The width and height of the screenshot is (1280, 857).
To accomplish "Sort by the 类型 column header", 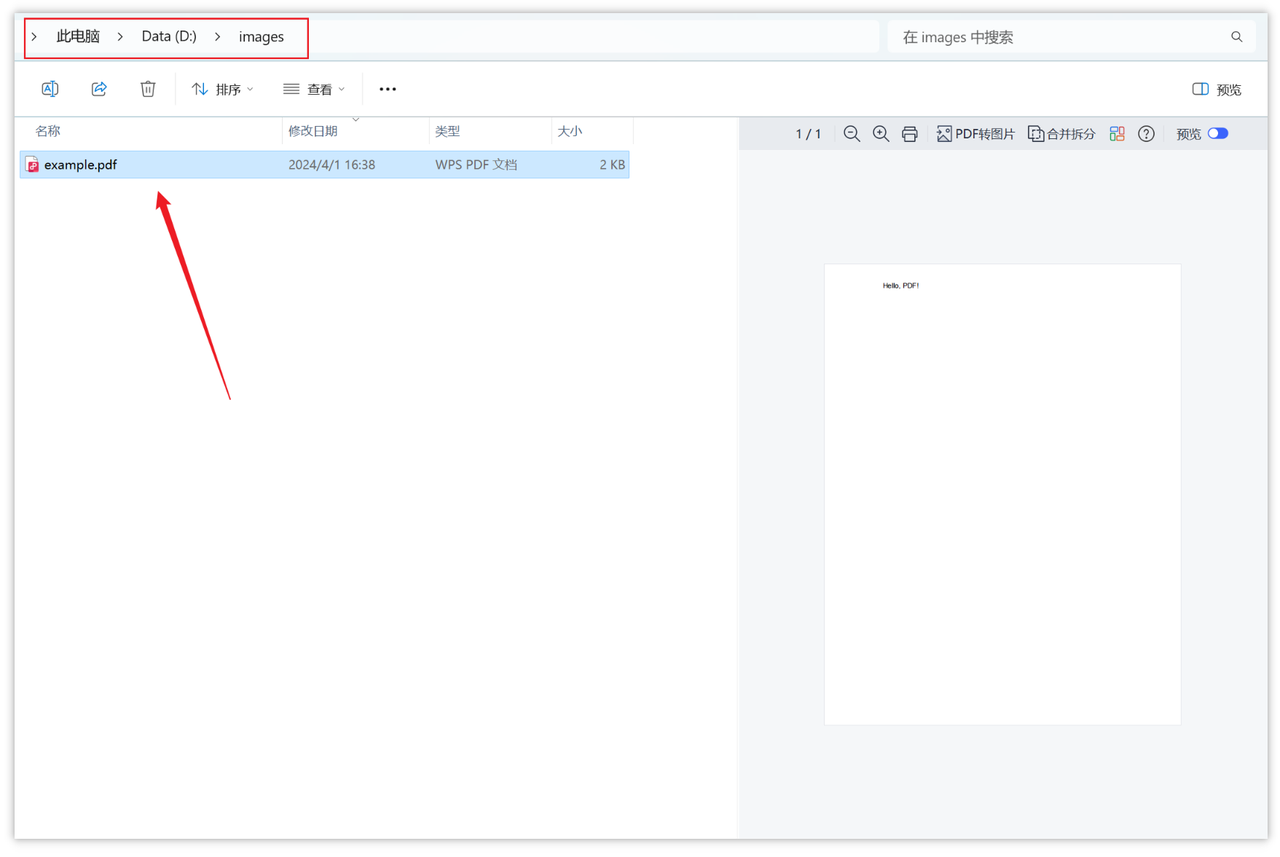I will click(490, 131).
